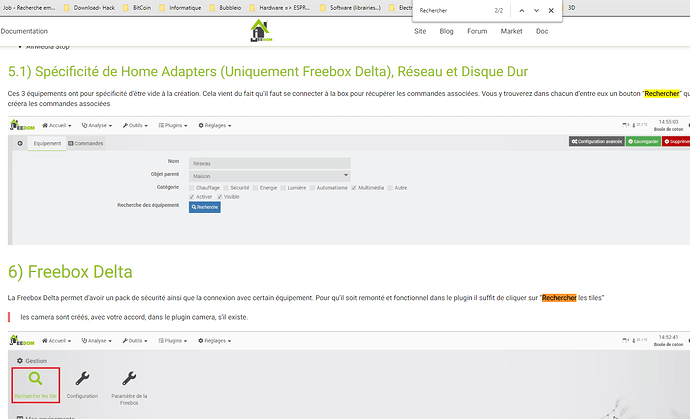690x419 pixels.
Task: Open the Hardware => ESPR bookmark folder
Action: (x=280, y=7)
